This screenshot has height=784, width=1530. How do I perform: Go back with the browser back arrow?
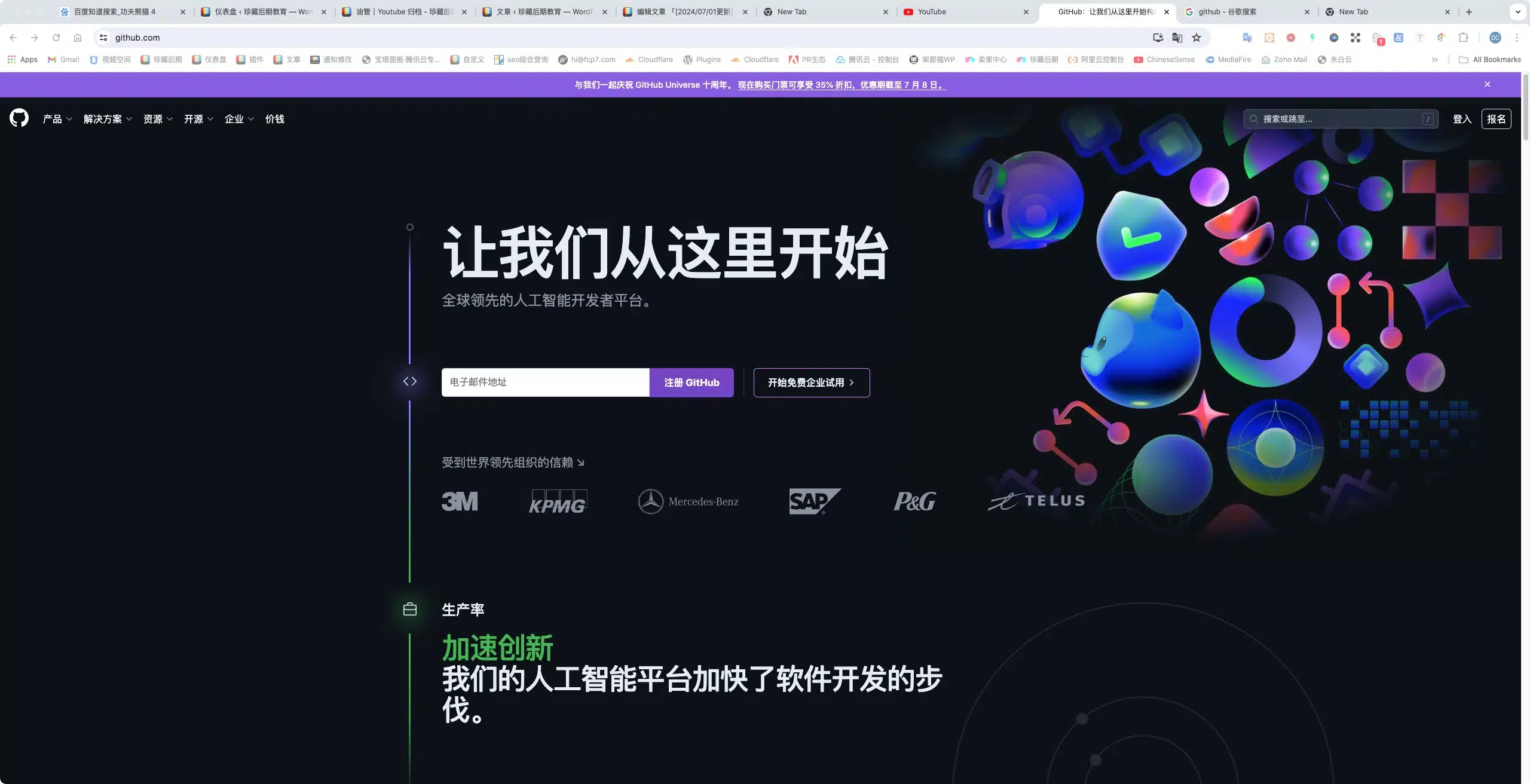tap(13, 38)
